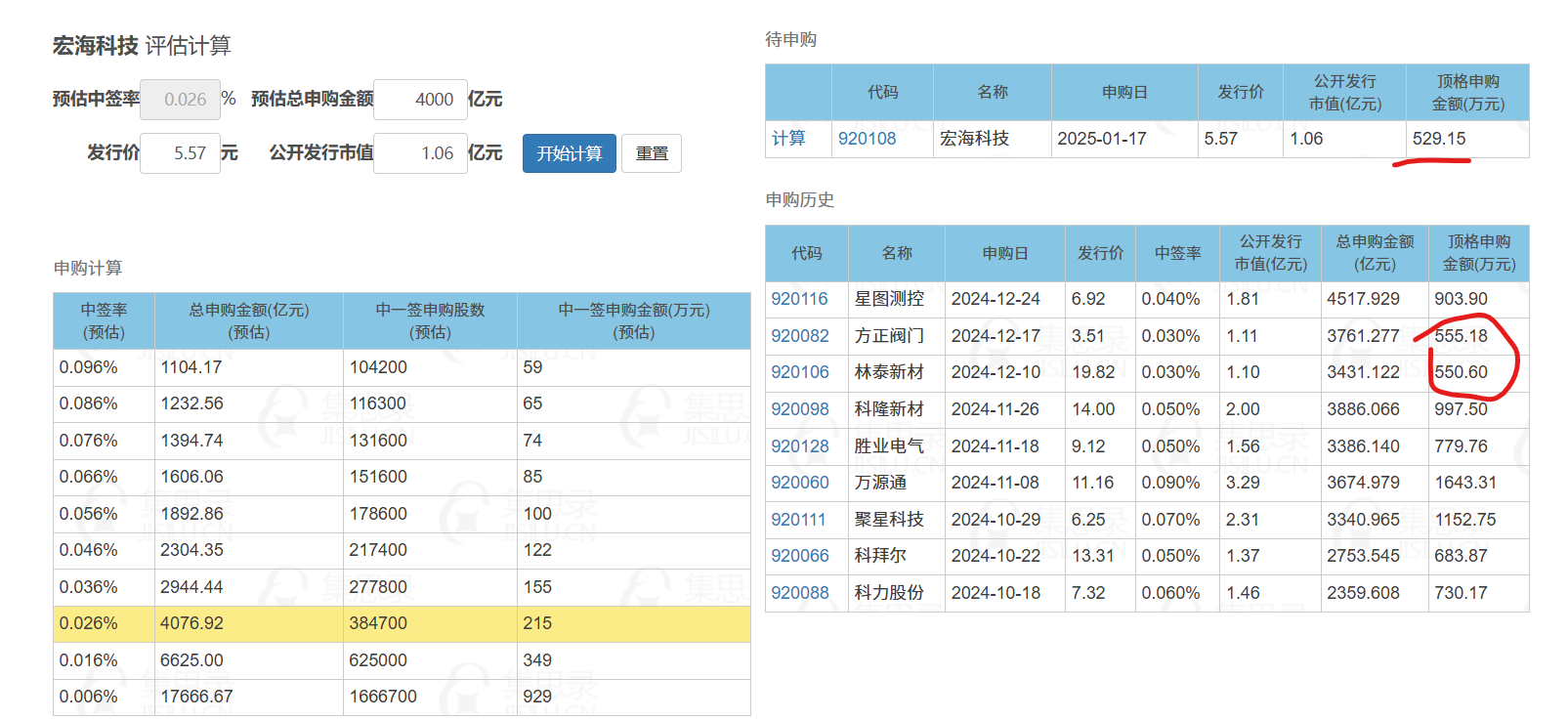Open the 920098 科隆新材 code link
The width and height of the screenshot is (1568, 720).
[x=799, y=409]
